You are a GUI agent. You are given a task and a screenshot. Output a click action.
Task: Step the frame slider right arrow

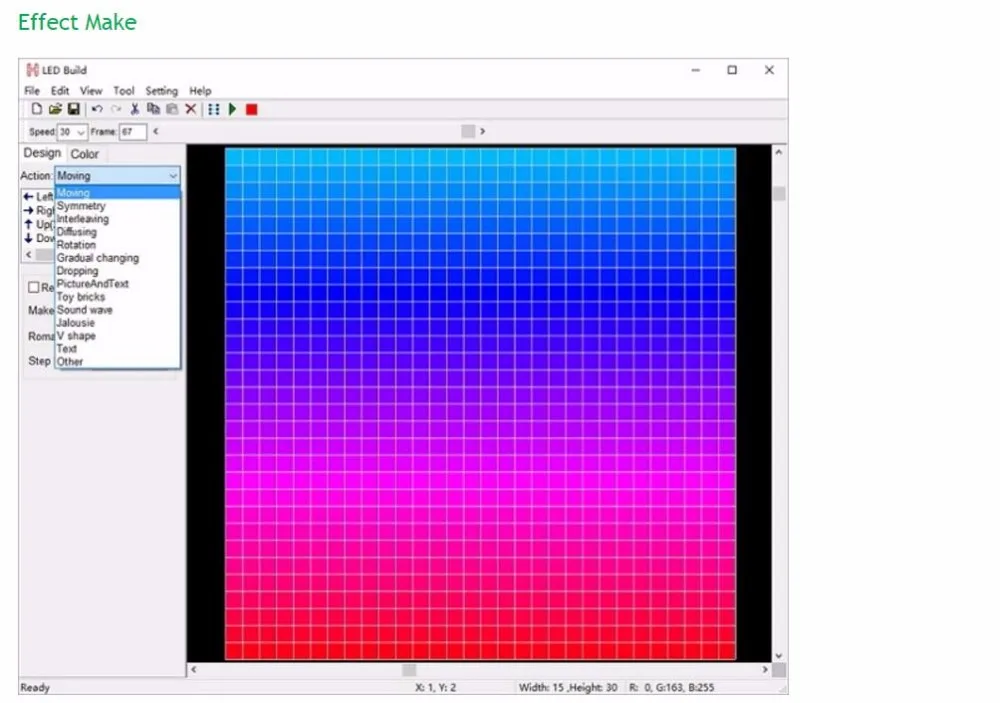pyautogui.click(x=483, y=131)
